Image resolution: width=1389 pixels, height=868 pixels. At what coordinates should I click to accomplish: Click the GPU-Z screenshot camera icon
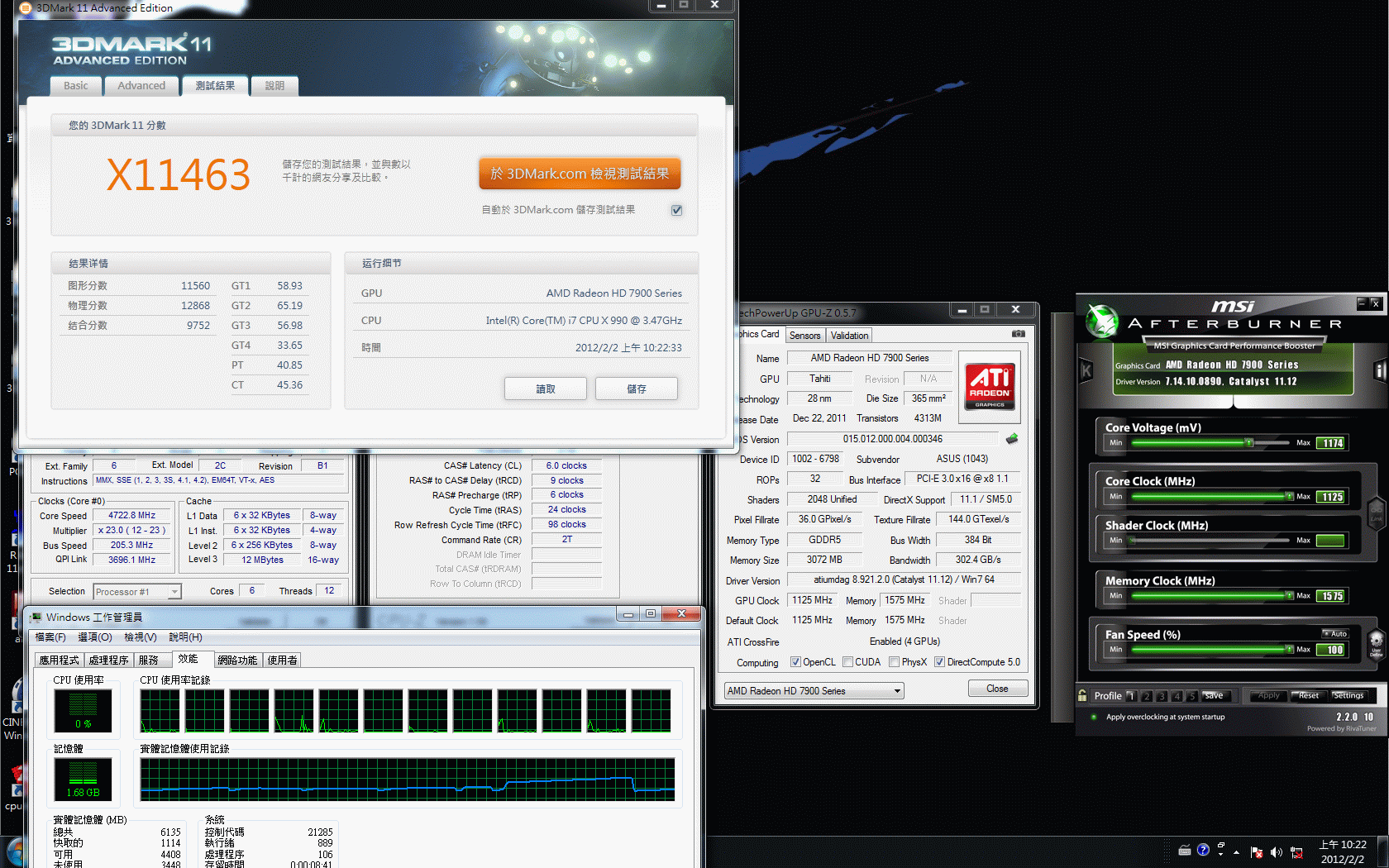(1019, 334)
